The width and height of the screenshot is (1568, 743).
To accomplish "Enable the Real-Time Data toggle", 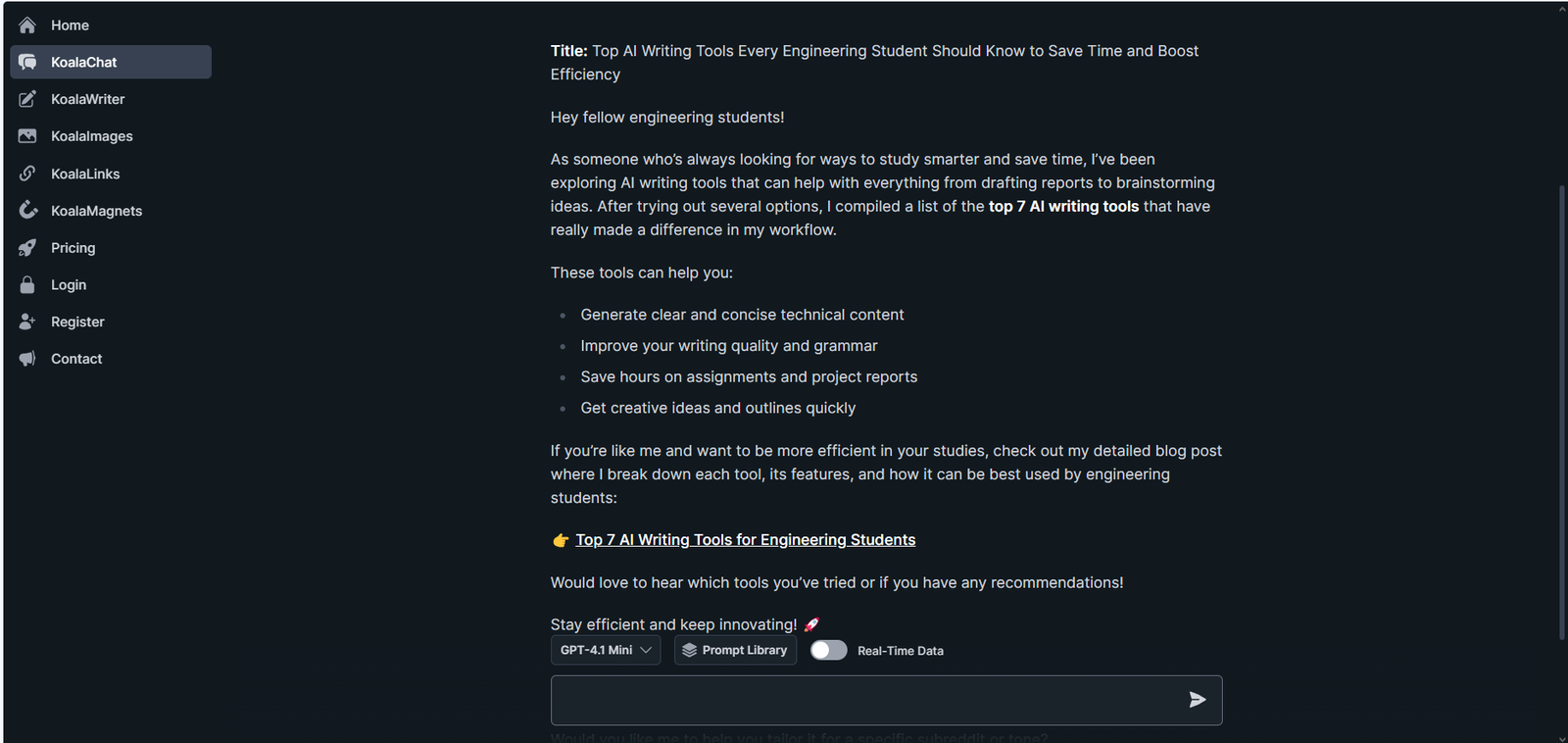I will 828,650.
